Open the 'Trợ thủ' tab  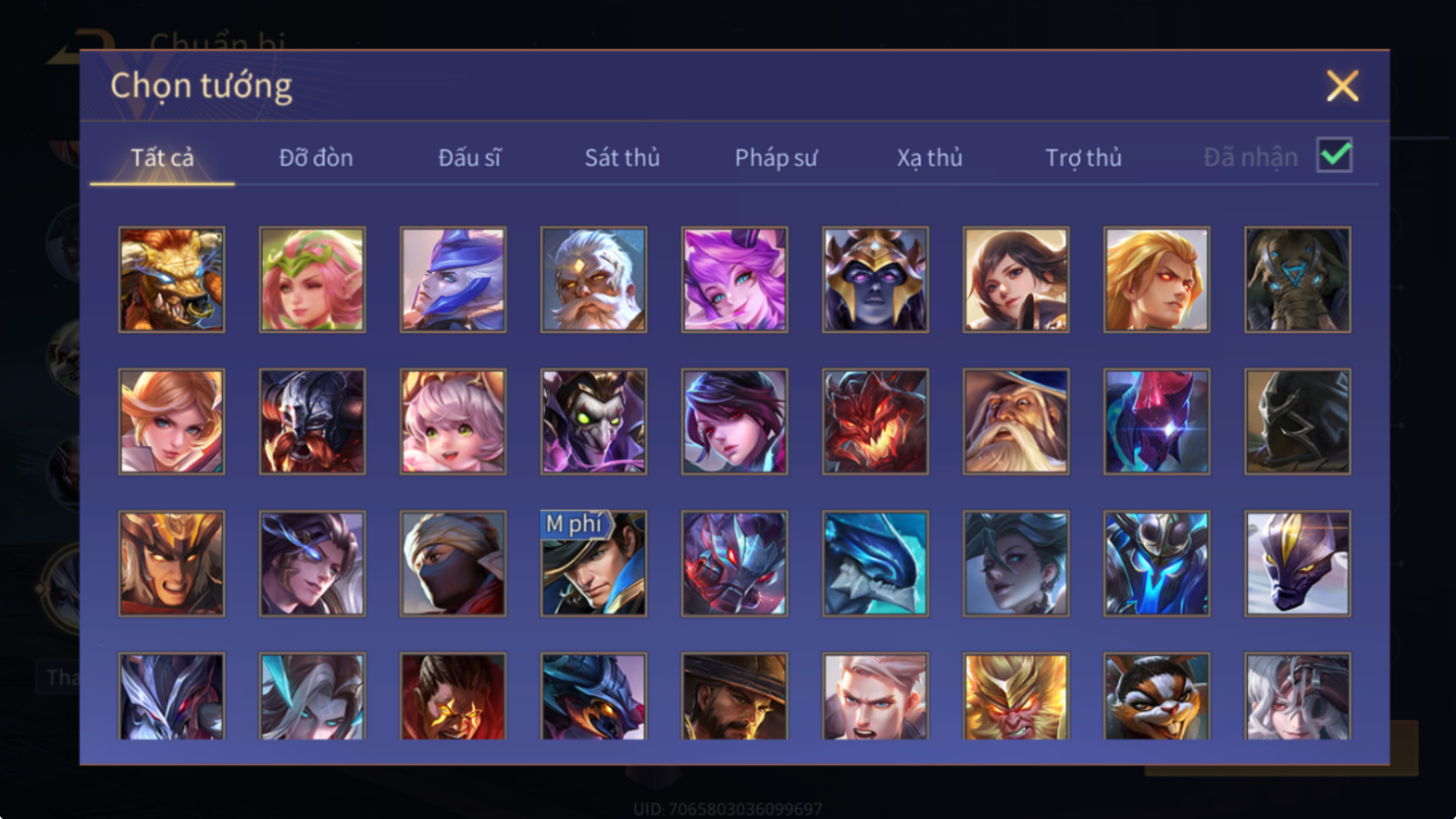point(1083,157)
